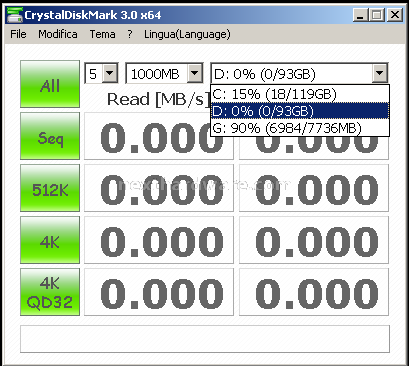409x366 pixels.
Task: Open the Modifica menu
Action: coord(58,34)
